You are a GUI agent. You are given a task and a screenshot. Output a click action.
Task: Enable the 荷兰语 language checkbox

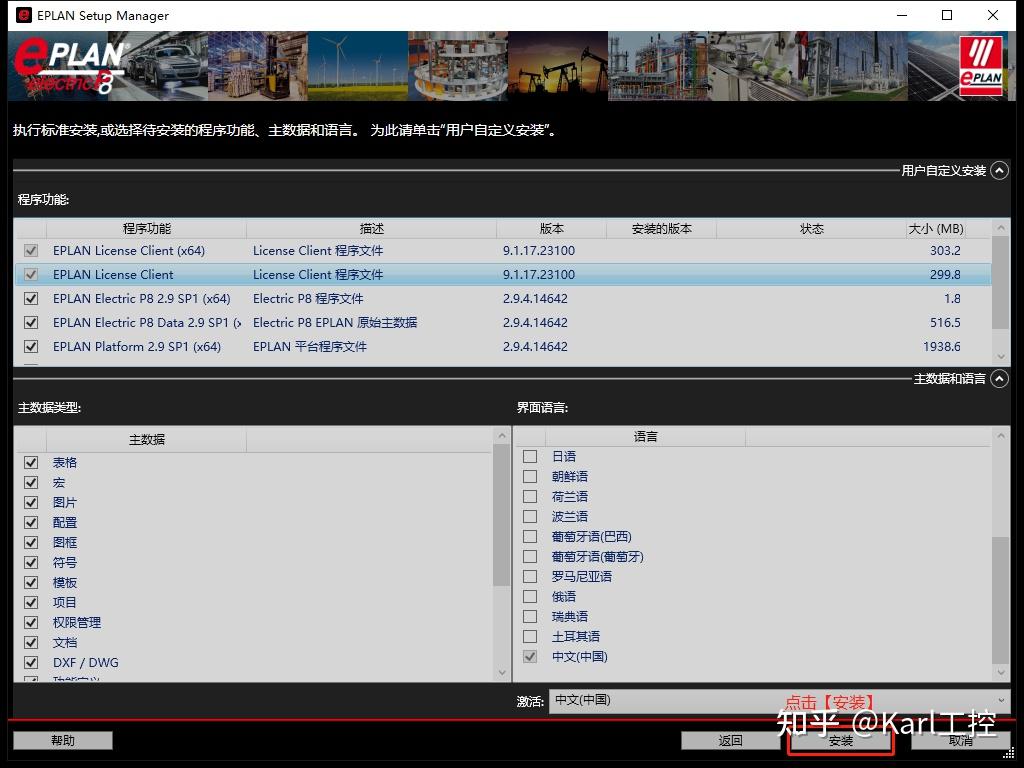530,496
